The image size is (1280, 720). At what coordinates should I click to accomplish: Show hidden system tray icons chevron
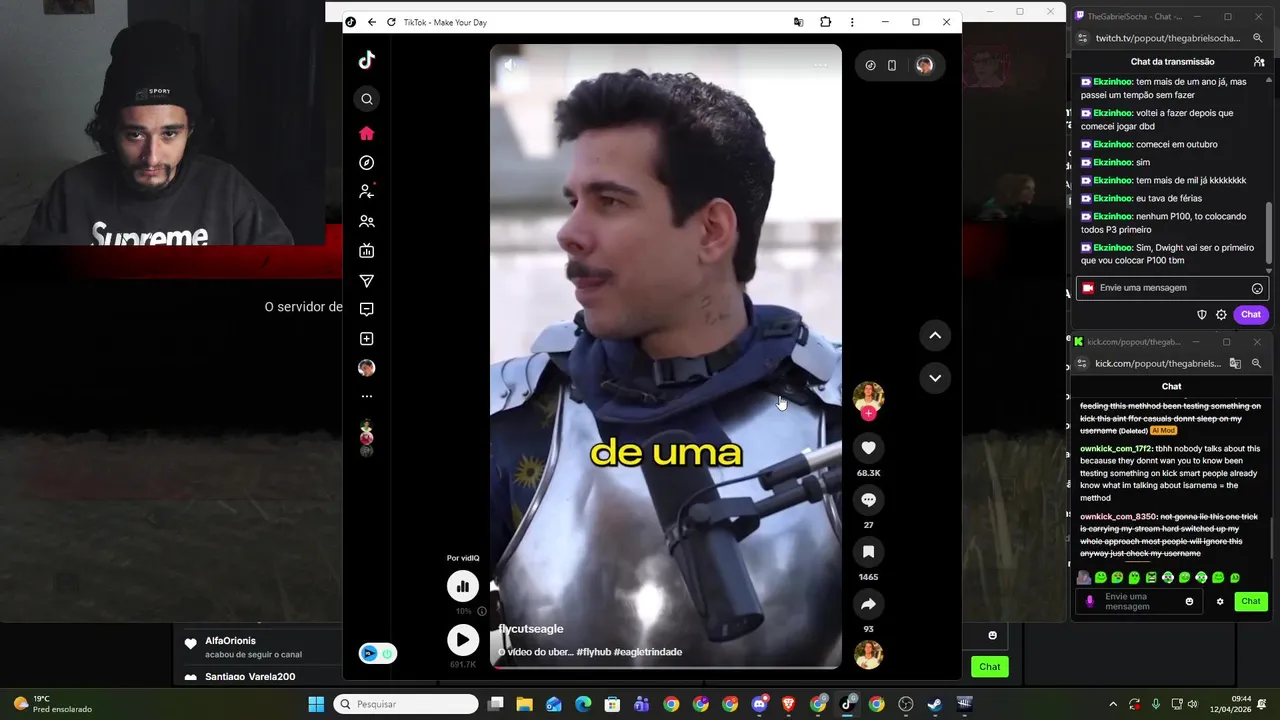click(x=1113, y=704)
